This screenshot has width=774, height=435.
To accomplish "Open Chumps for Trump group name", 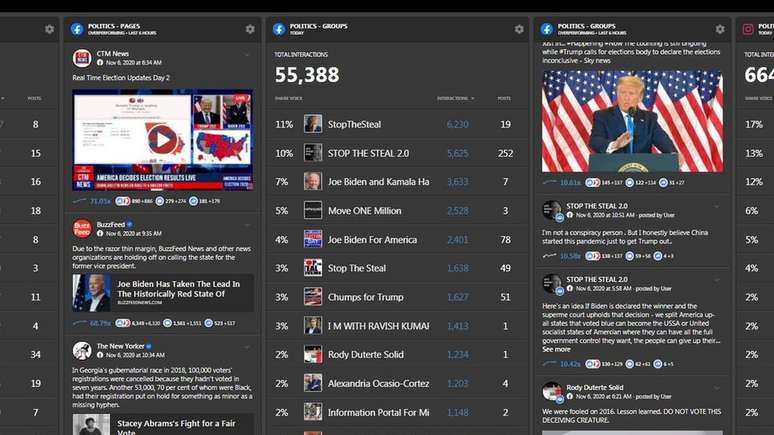I will 365,297.
